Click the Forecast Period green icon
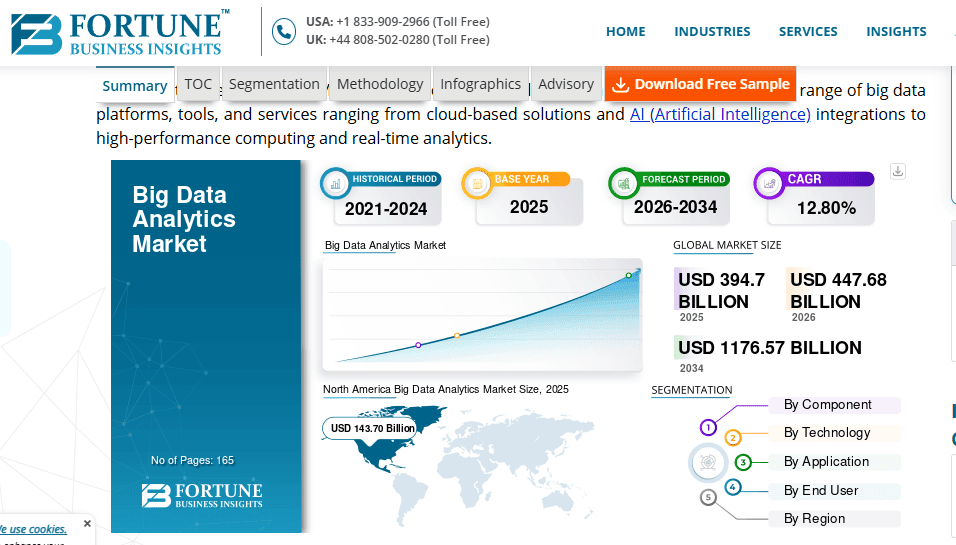This screenshot has height=545, width=956. click(x=624, y=183)
